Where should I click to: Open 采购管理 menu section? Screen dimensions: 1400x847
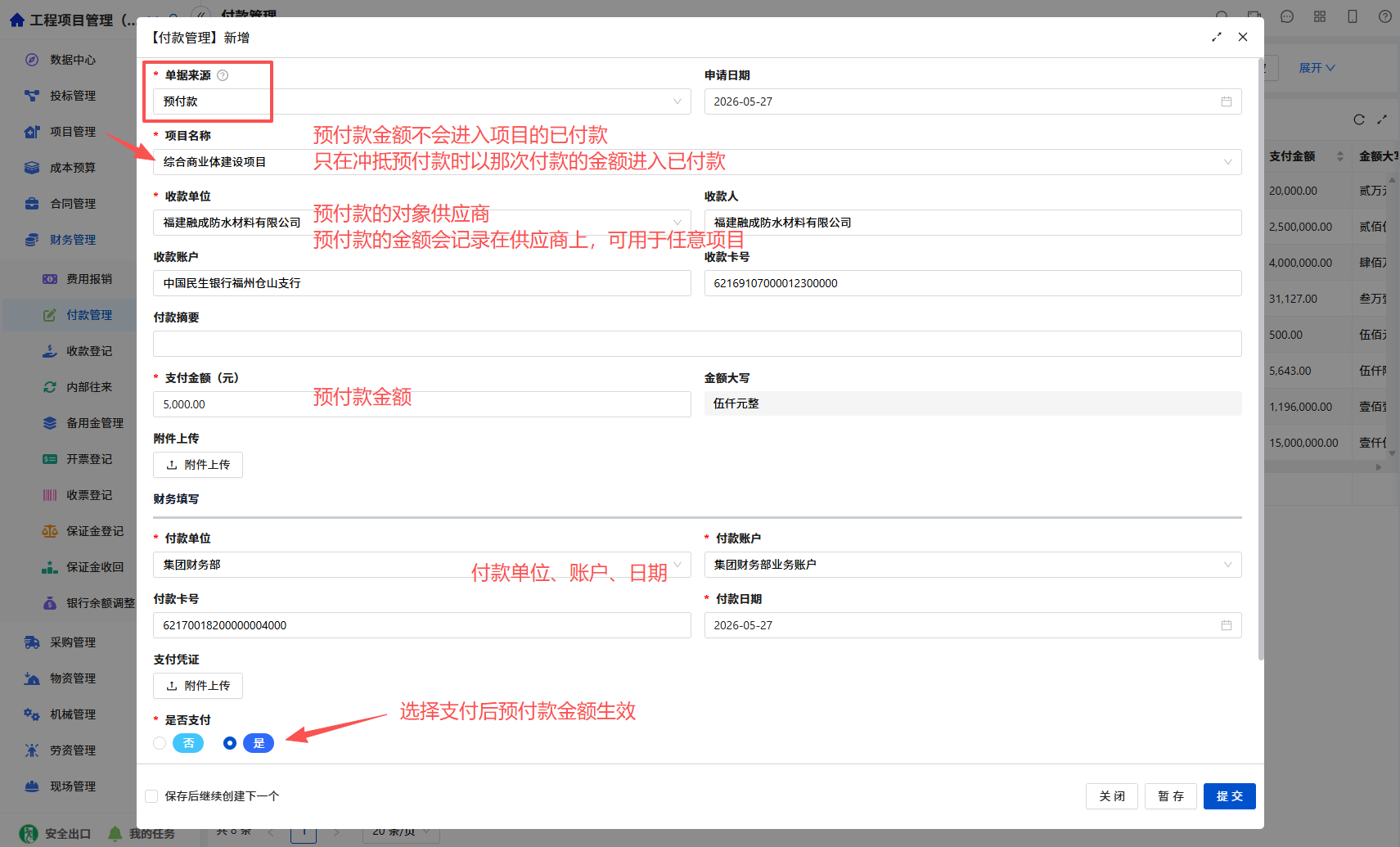[73, 642]
